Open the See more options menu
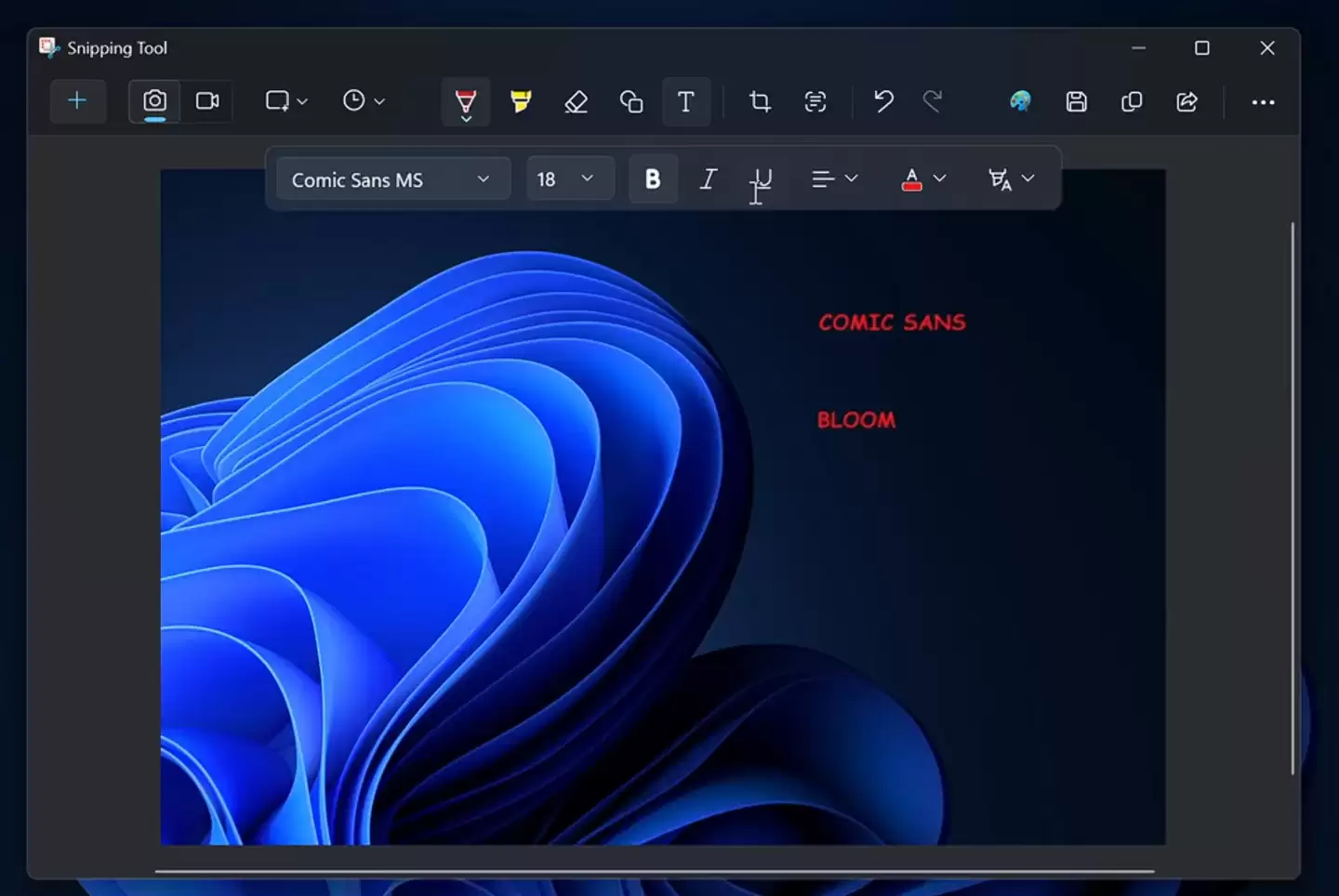This screenshot has width=1339, height=896. (1262, 102)
